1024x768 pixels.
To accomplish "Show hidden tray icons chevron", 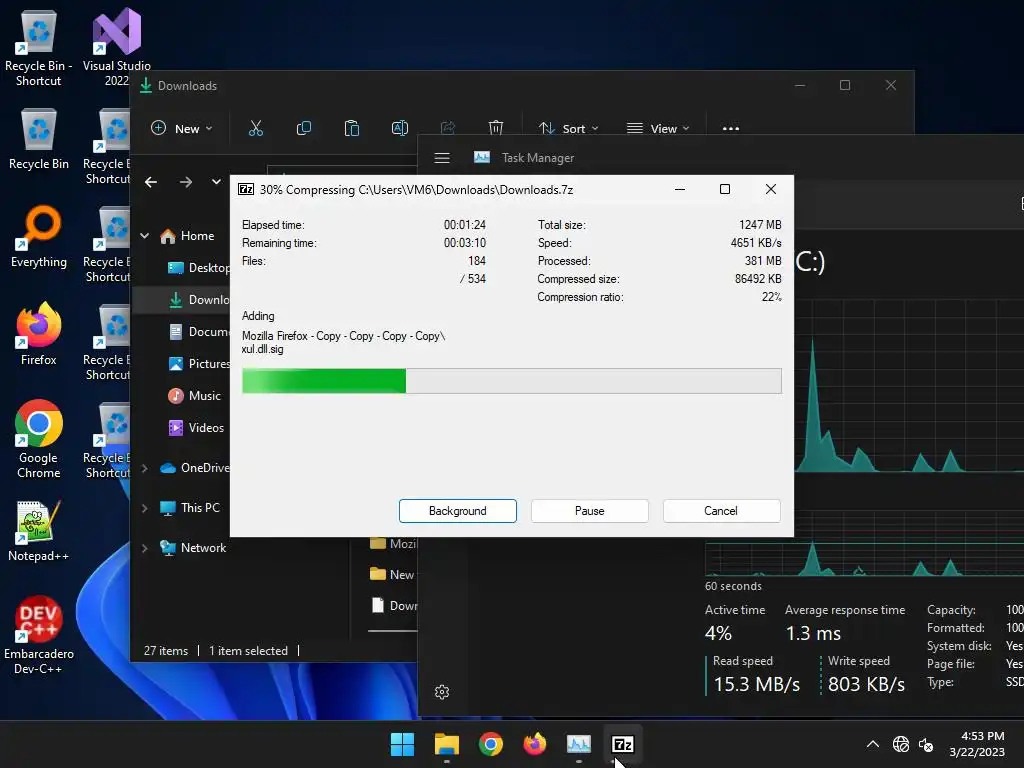I will (x=872, y=744).
